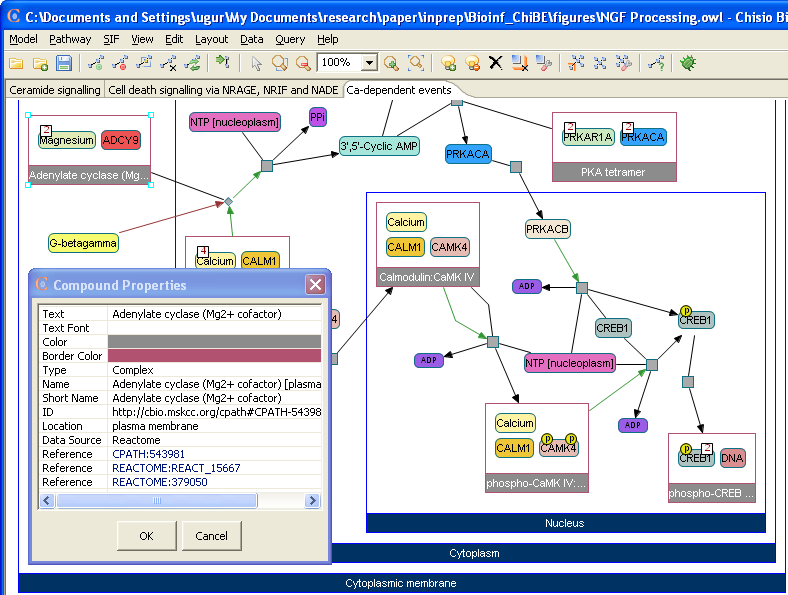Click the Save diskette icon in toolbar
This screenshot has height=595, width=788.
[64, 63]
